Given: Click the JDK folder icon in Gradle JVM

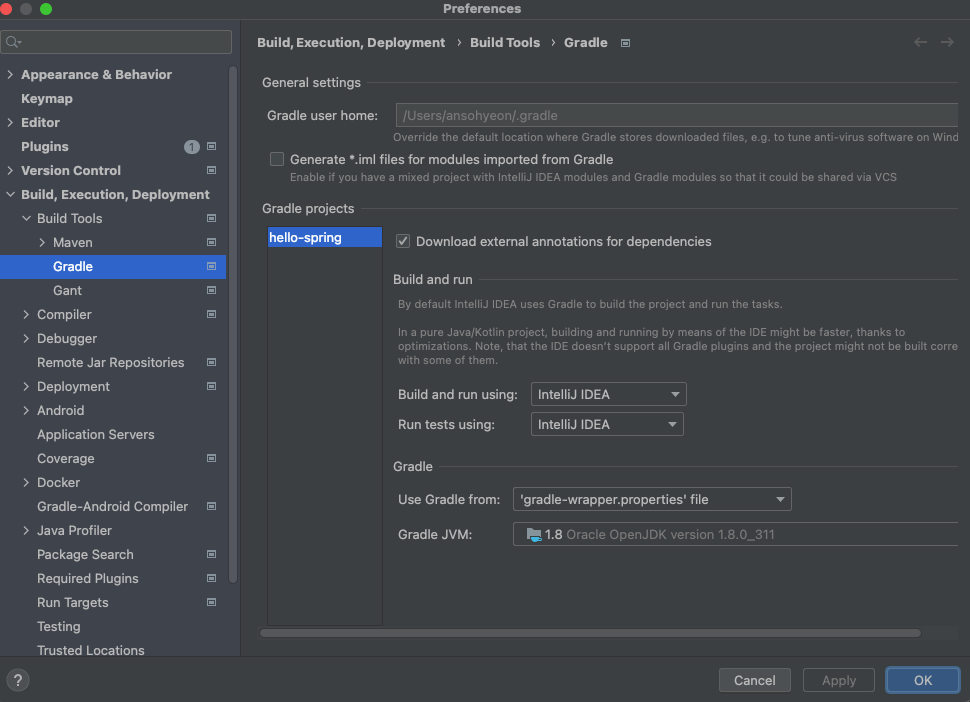Looking at the screenshot, I should coord(534,534).
